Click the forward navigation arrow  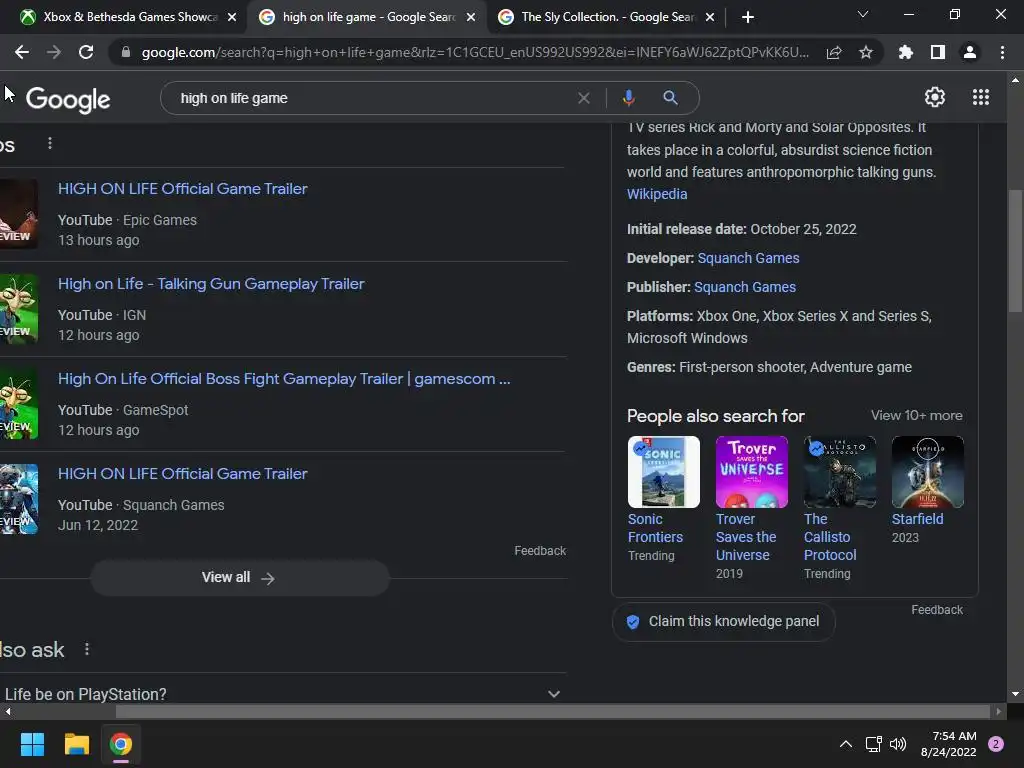(x=54, y=52)
